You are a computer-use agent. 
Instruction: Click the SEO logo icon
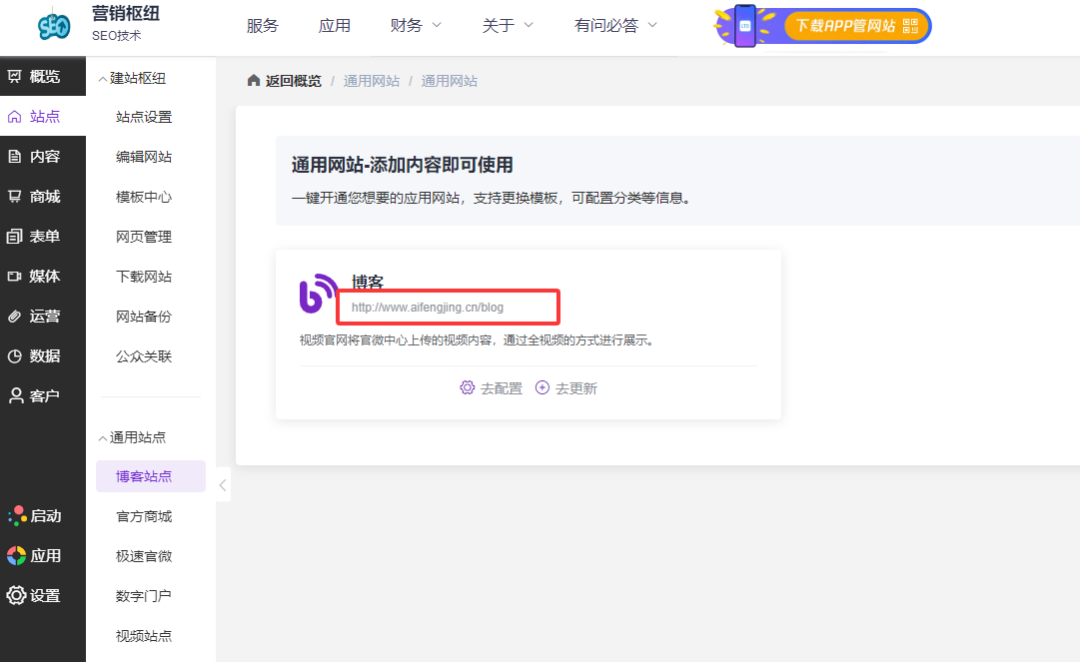point(54,25)
